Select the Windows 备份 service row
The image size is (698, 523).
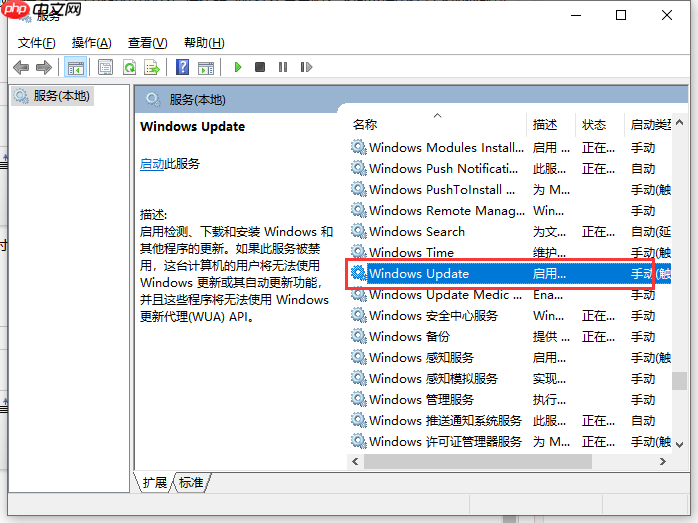point(510,337)
